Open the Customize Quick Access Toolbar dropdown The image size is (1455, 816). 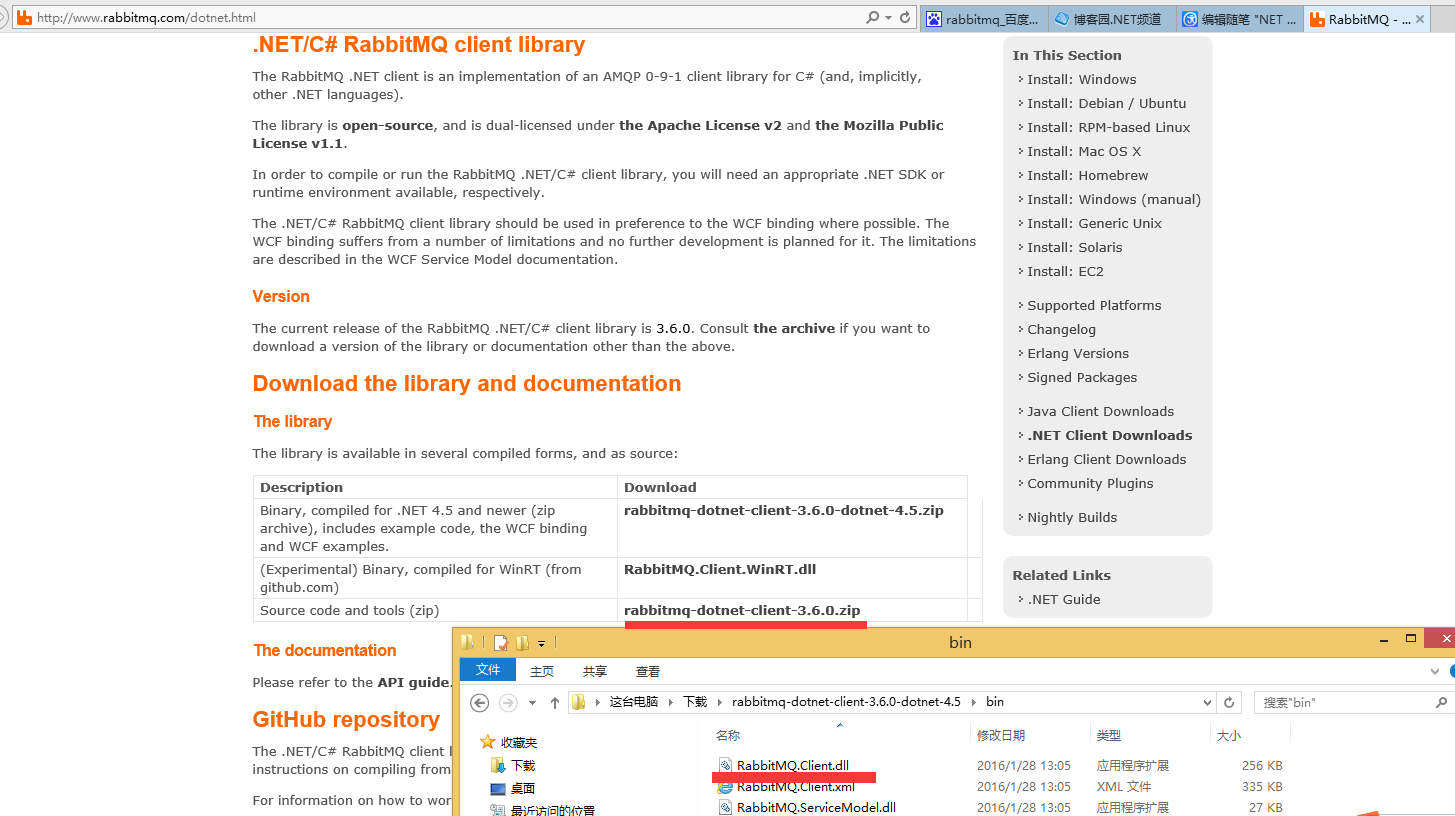coord(541,643)
